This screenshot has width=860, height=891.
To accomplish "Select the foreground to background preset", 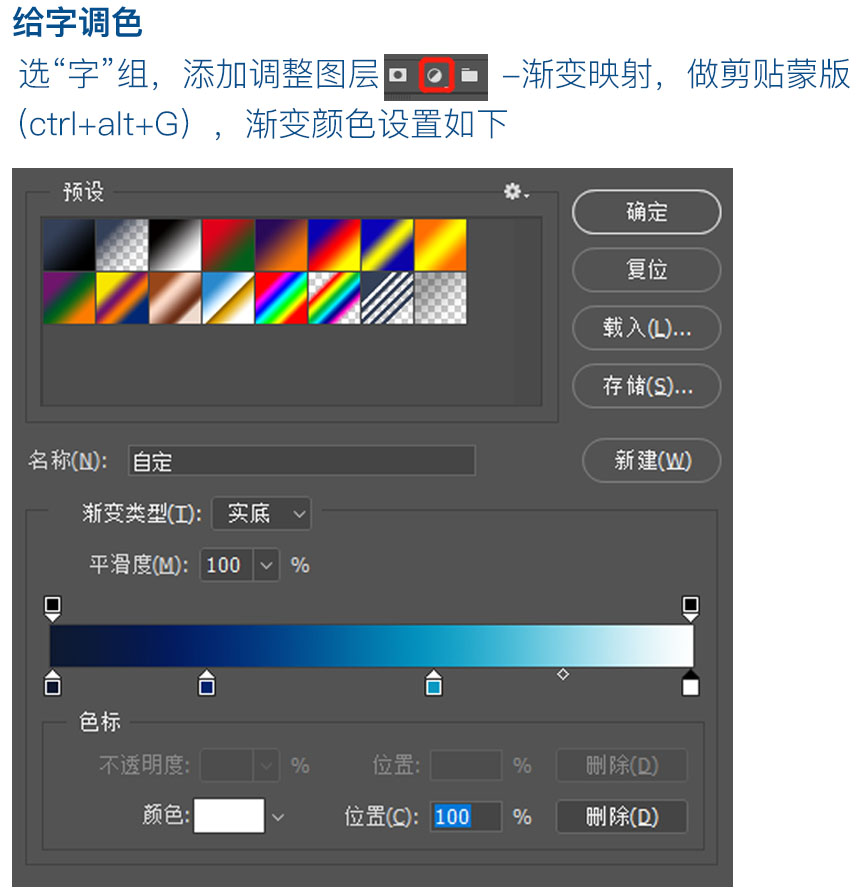I will pos(69,245).
